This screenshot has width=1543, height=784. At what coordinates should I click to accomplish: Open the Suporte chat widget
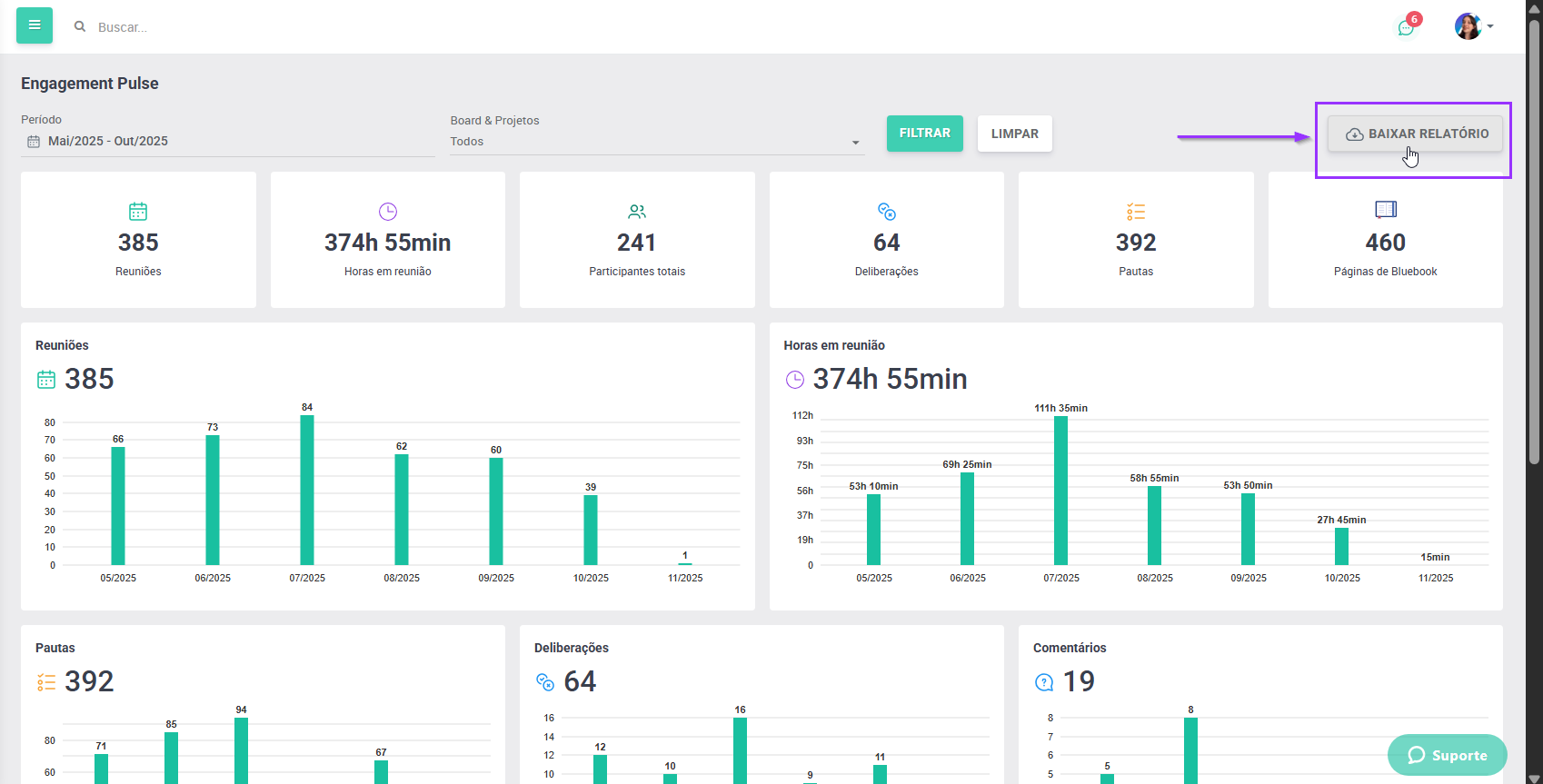tap(1447, 755)
